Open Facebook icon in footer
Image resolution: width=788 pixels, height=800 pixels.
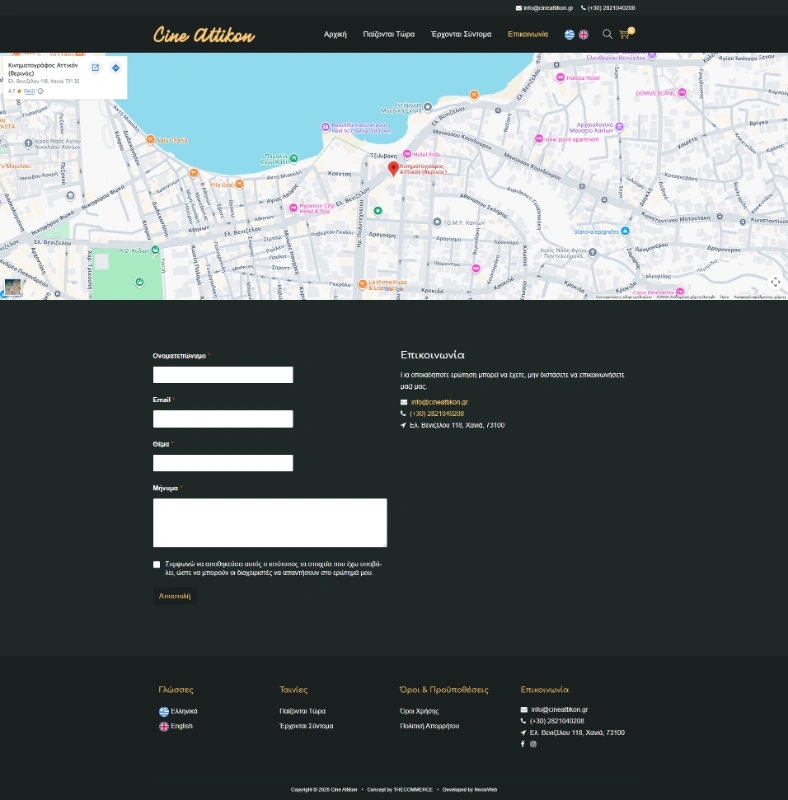[523, 744]
